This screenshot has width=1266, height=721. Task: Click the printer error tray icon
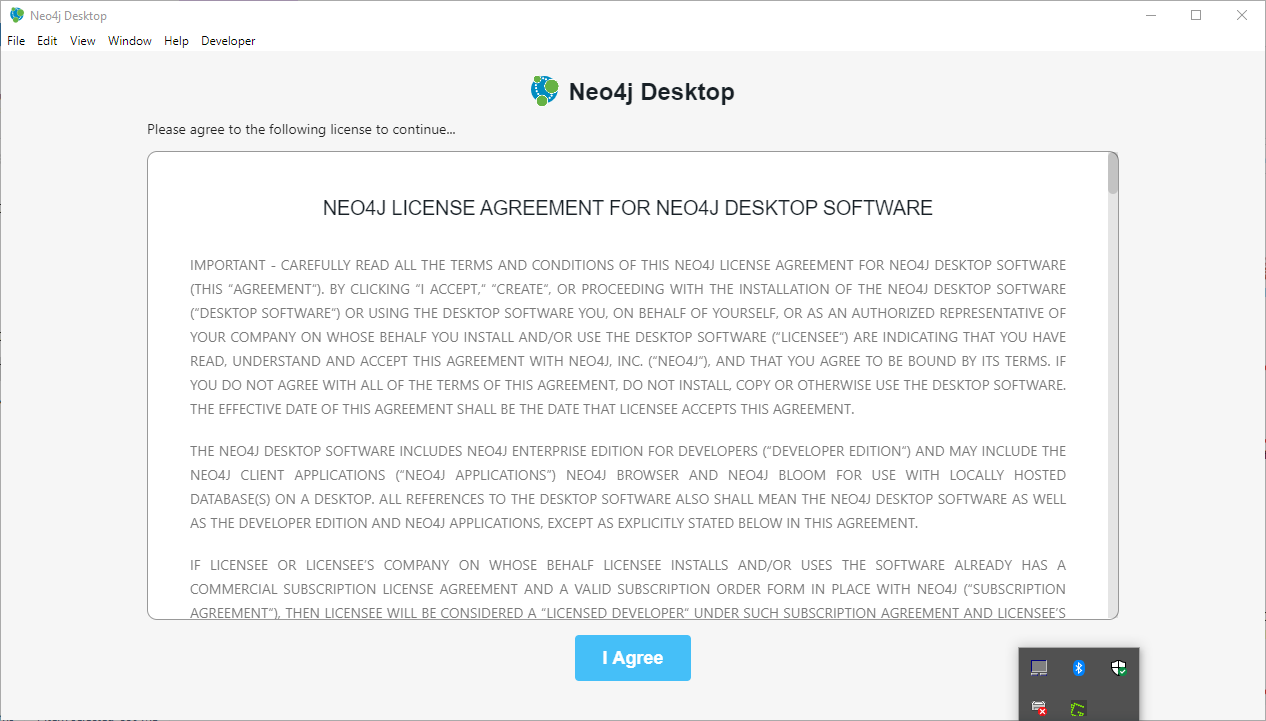[x=1039, y=708]
